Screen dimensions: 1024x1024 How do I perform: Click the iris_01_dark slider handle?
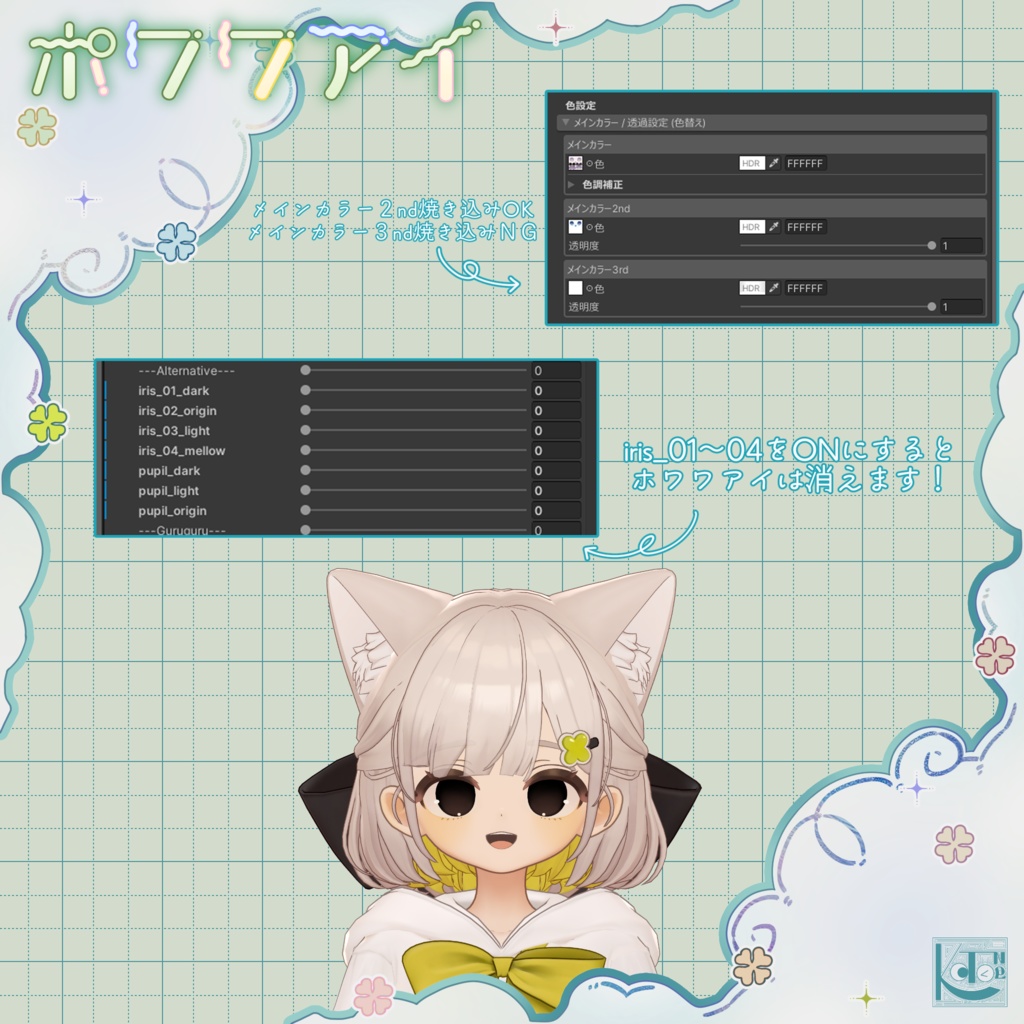pyautogui.click(x=306, y=391)
